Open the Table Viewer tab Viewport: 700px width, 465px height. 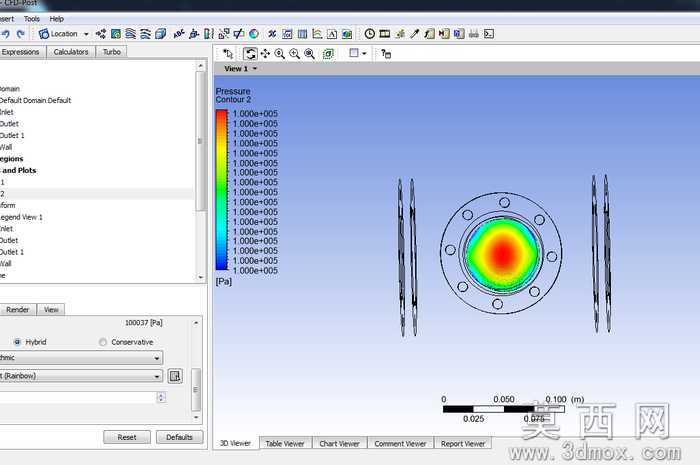tap(285, 444)
